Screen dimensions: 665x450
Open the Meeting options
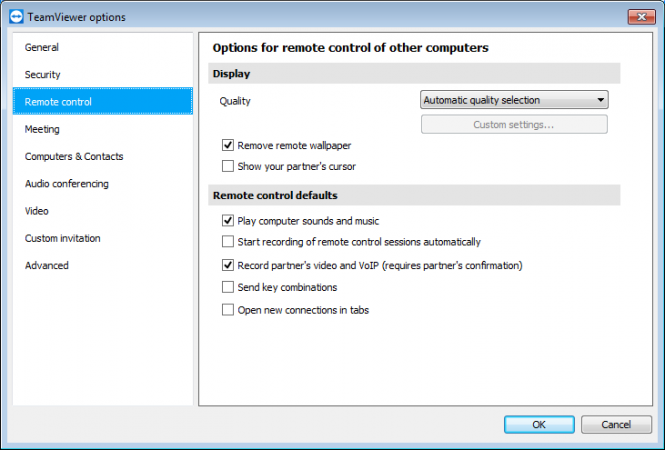pyautogui.click(x=103, y=129)
